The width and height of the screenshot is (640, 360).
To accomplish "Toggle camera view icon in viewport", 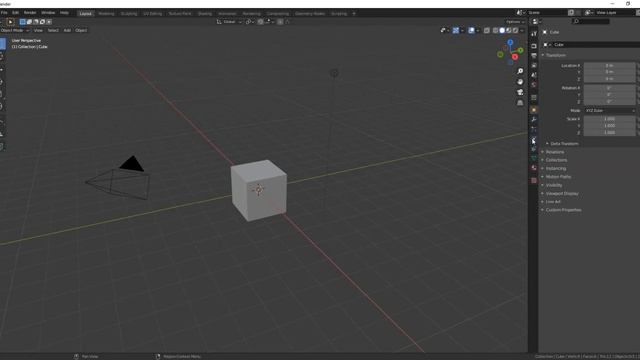I will click(520, 93).
